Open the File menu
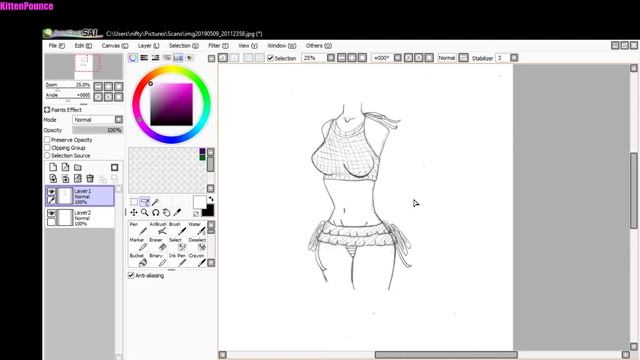The width and height of the screenshot is (640, 360). tap(56, 46)
